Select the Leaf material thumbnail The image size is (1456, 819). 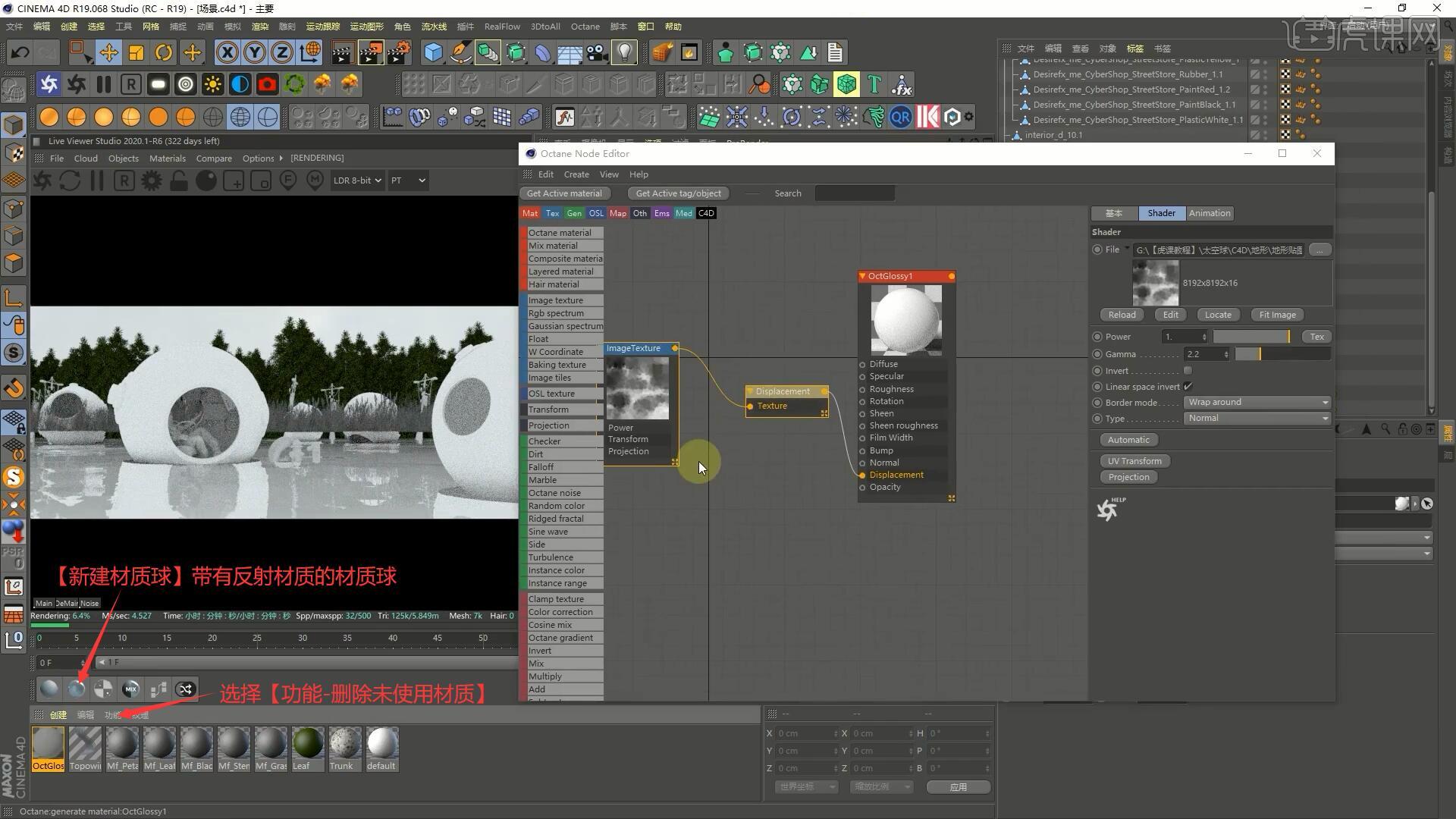(x=308, y=749)
